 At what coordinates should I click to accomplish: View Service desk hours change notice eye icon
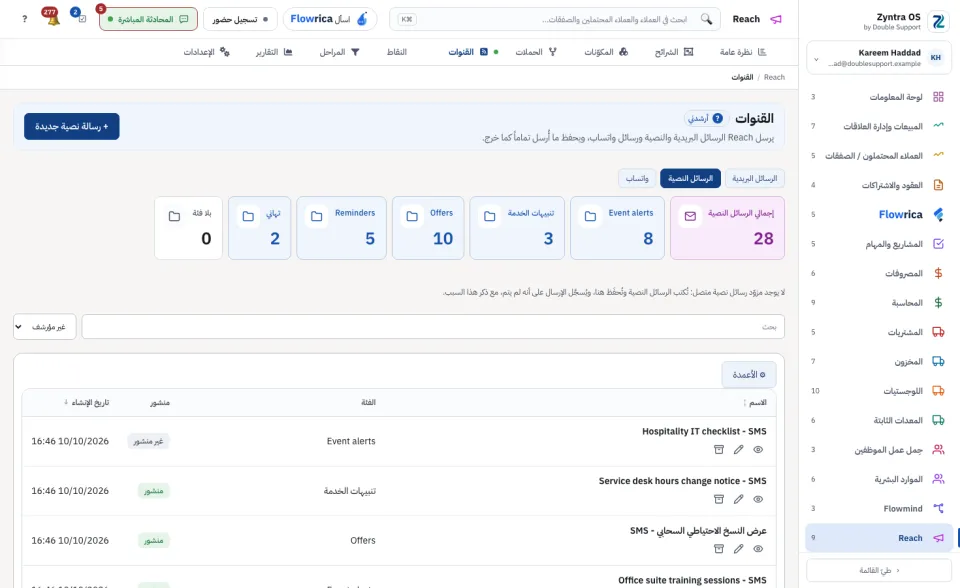(758, 499)
